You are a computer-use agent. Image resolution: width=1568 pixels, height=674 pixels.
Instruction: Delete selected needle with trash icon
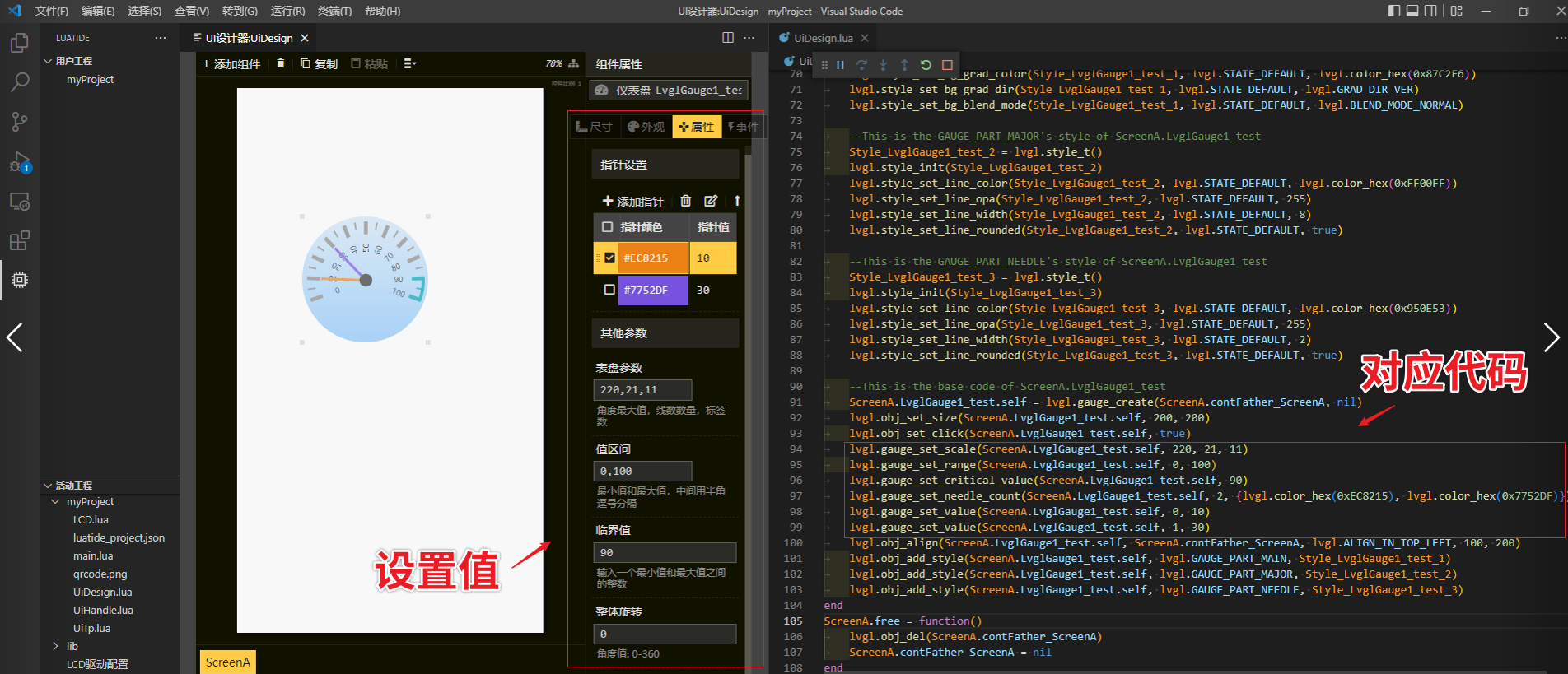coord(685,201)
